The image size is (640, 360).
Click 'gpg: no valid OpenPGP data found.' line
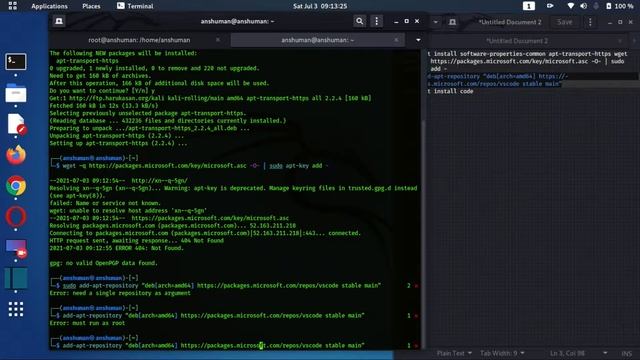(103, 263)
